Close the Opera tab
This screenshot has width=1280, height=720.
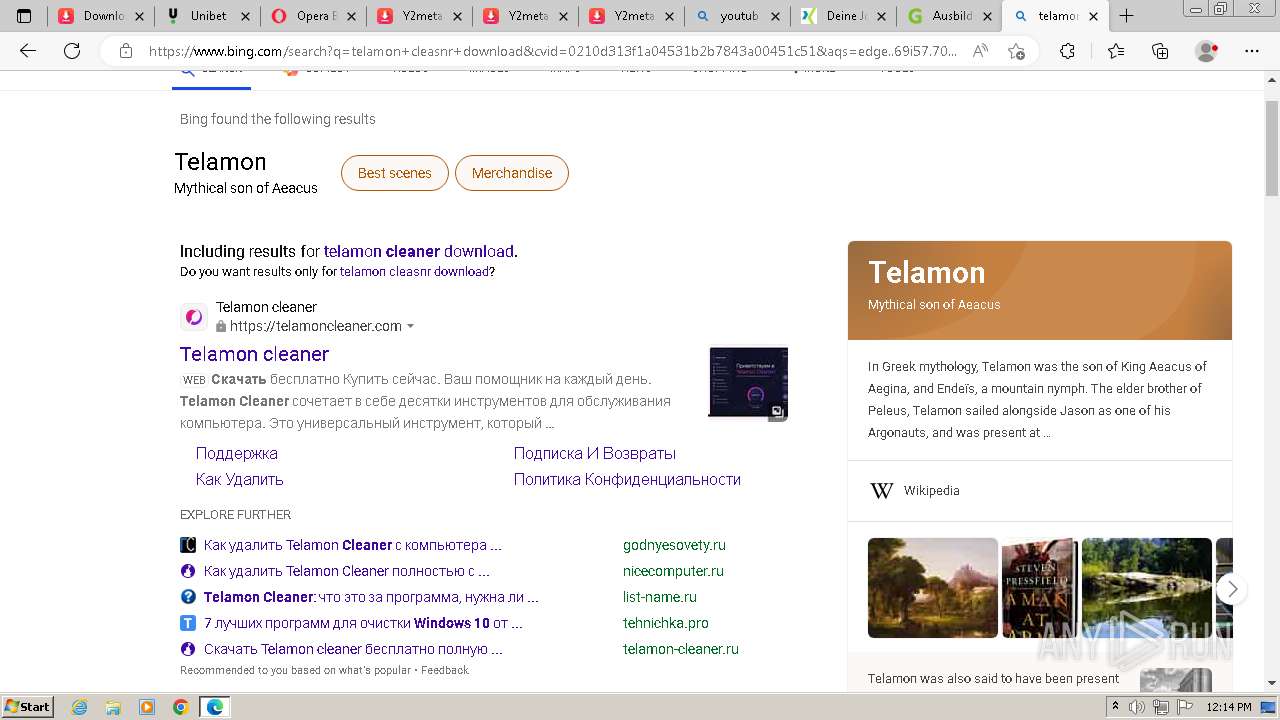352,16
